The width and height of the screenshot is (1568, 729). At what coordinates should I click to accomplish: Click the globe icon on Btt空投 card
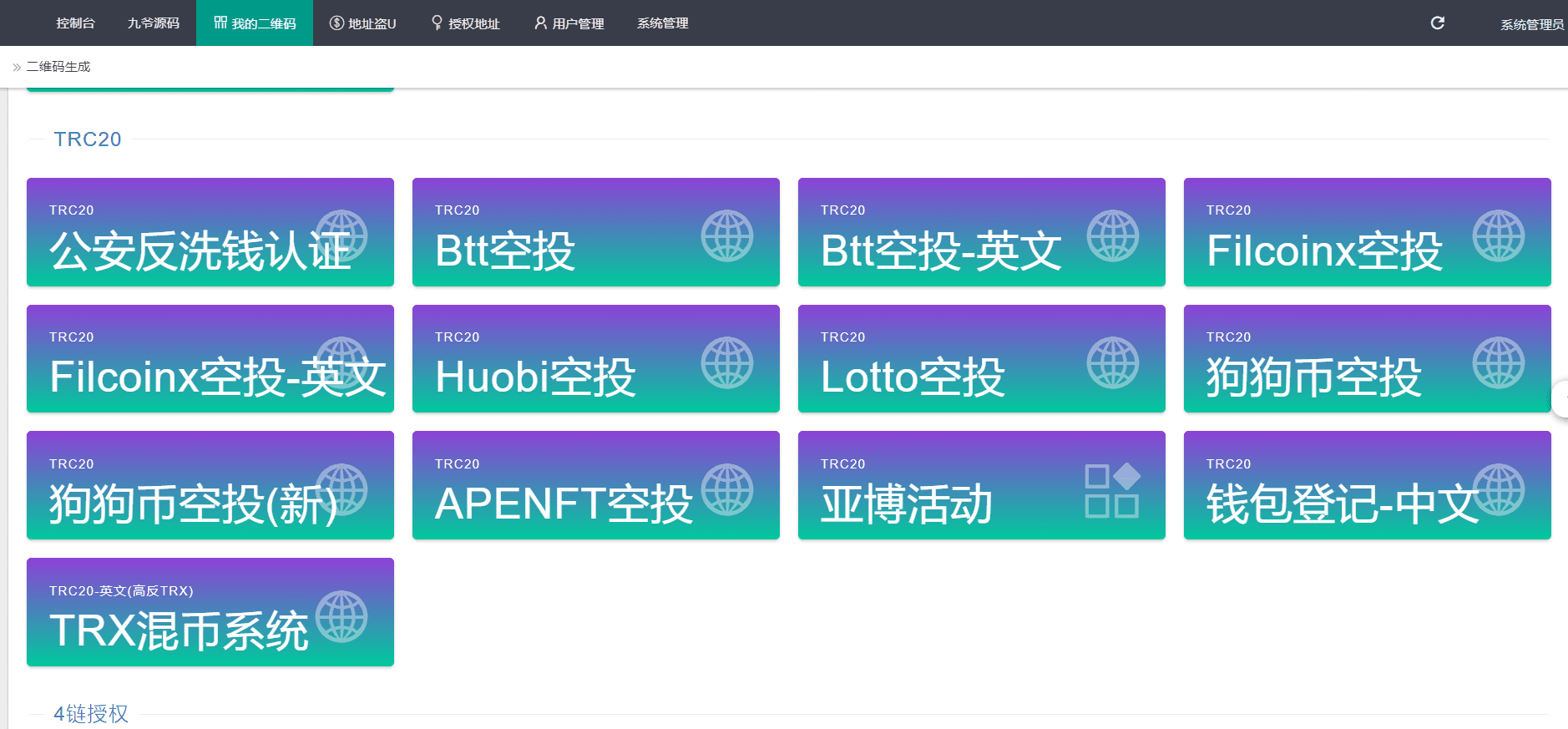click(x=726, y=235)
